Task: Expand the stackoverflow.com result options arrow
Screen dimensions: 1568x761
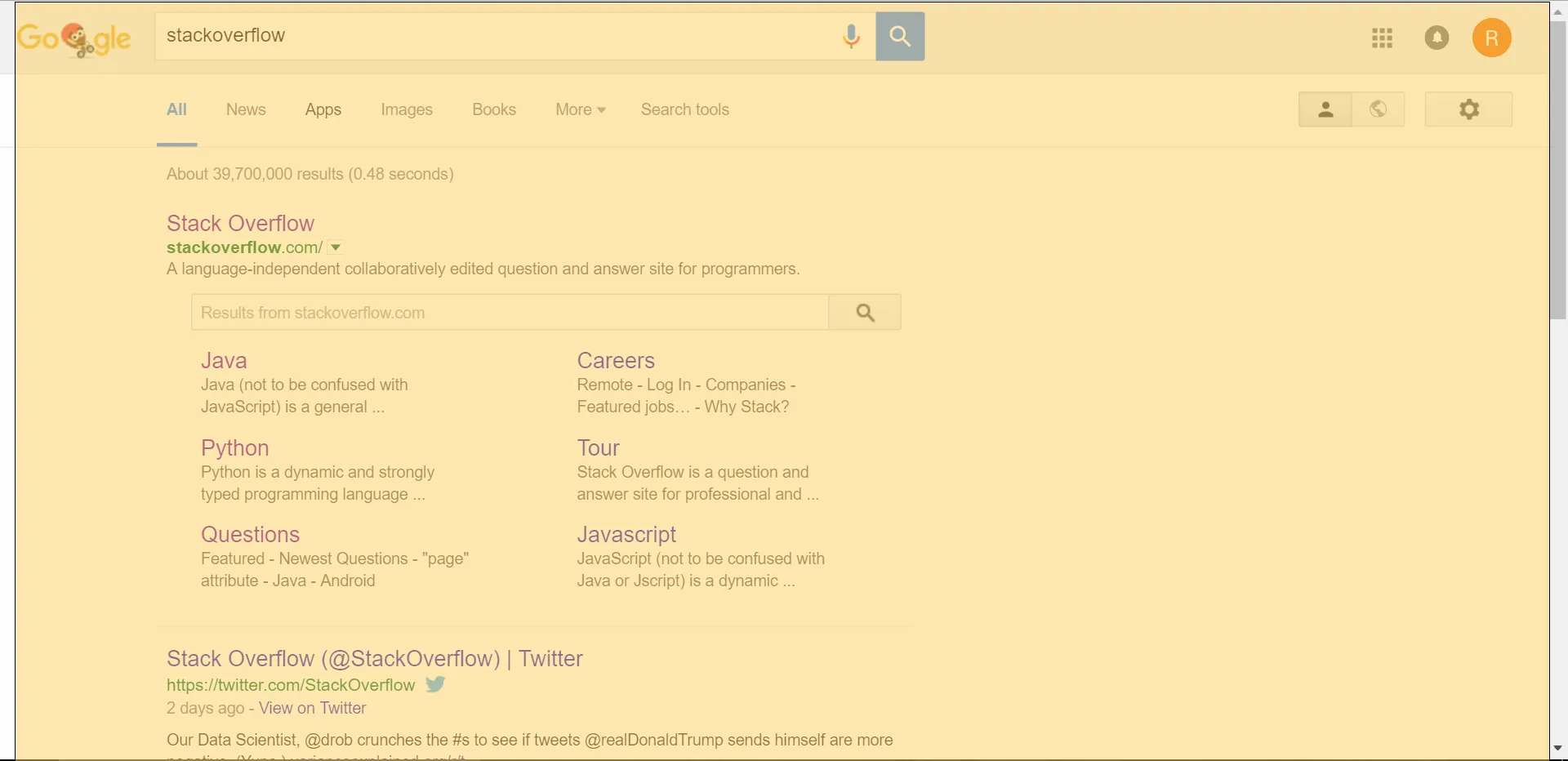Action: click(335, 247)
